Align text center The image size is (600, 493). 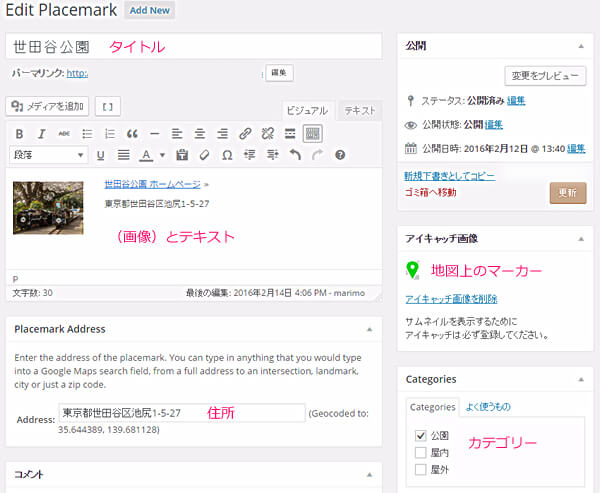(200, 134)
